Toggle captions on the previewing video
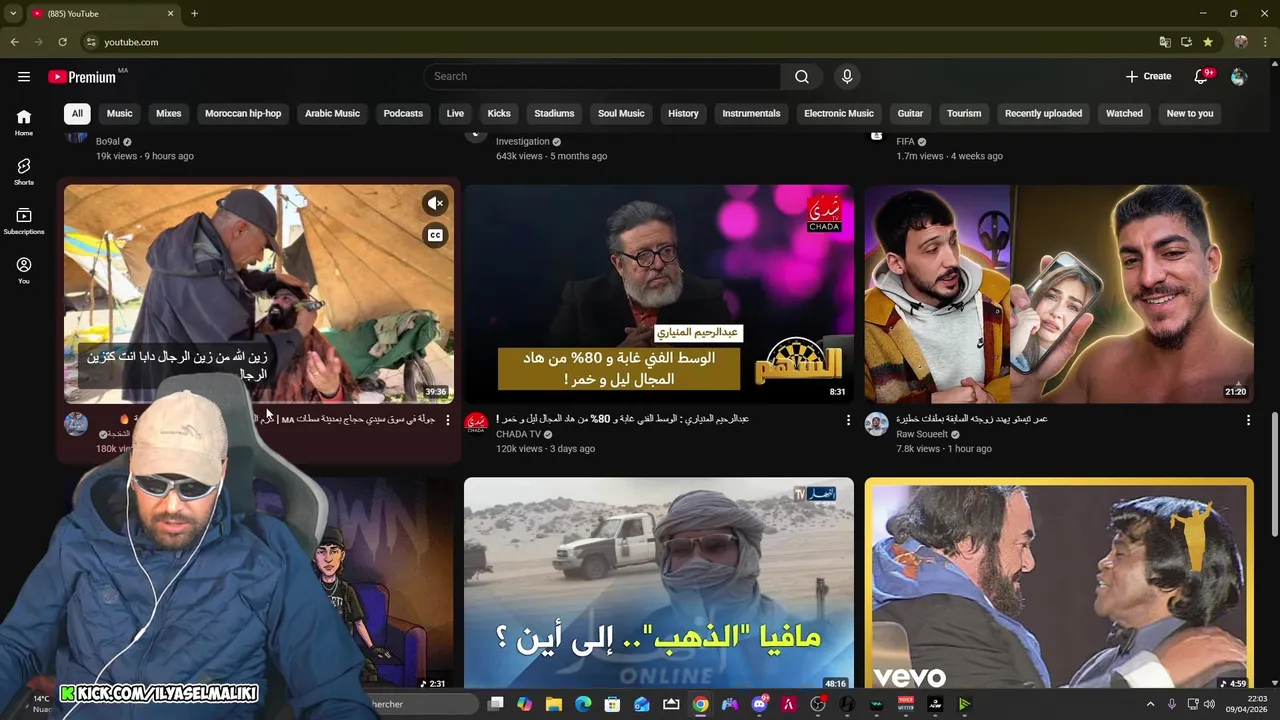 pos(435,236)
